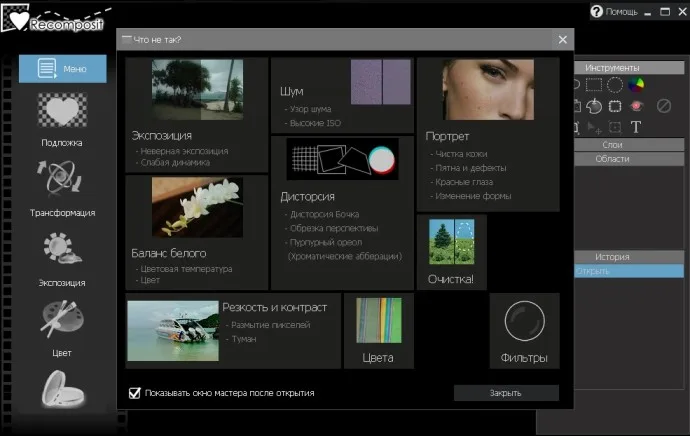Screen dimensions: 690x436
Task: Select 'Высокие ISO' option
Action: (313, 123)
